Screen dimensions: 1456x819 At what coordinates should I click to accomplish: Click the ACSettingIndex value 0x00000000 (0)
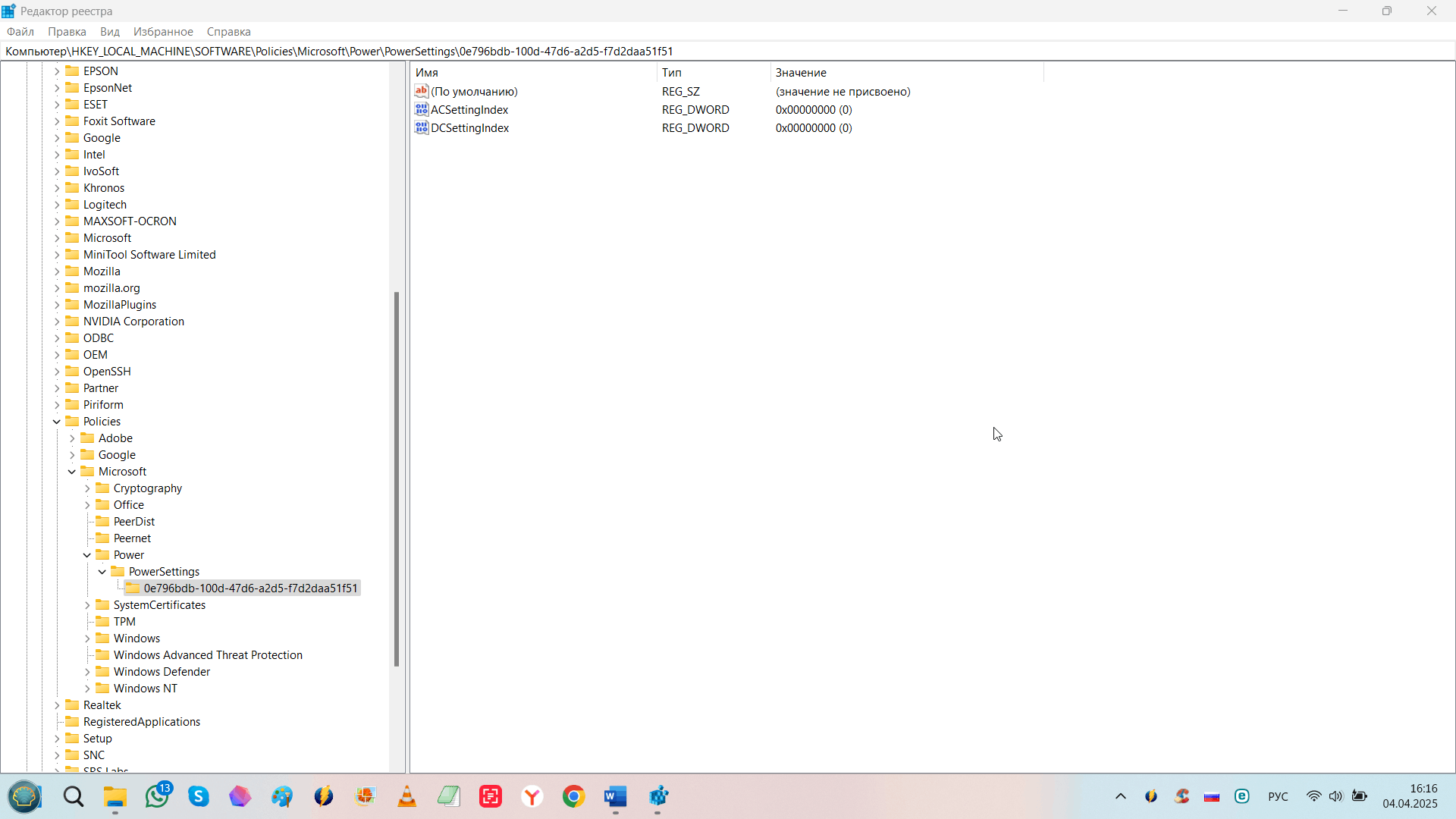click(814, 110)
